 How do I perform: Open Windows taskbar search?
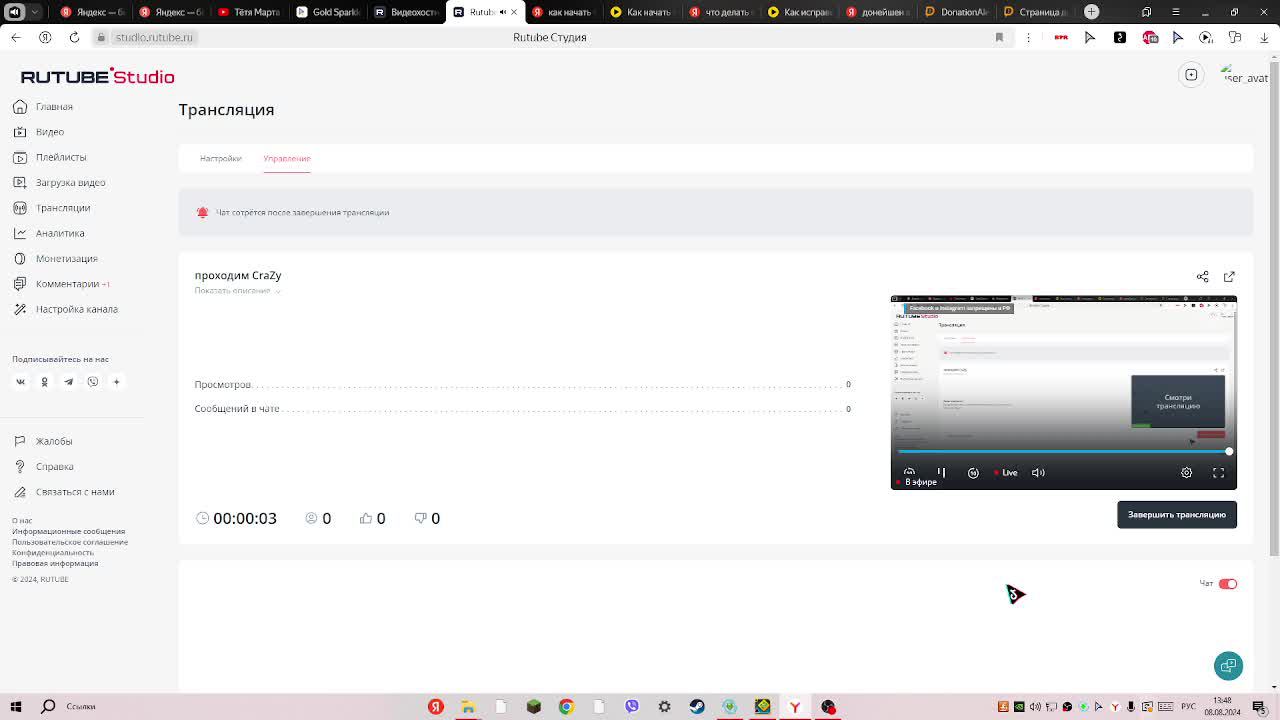tap(48, 707)
